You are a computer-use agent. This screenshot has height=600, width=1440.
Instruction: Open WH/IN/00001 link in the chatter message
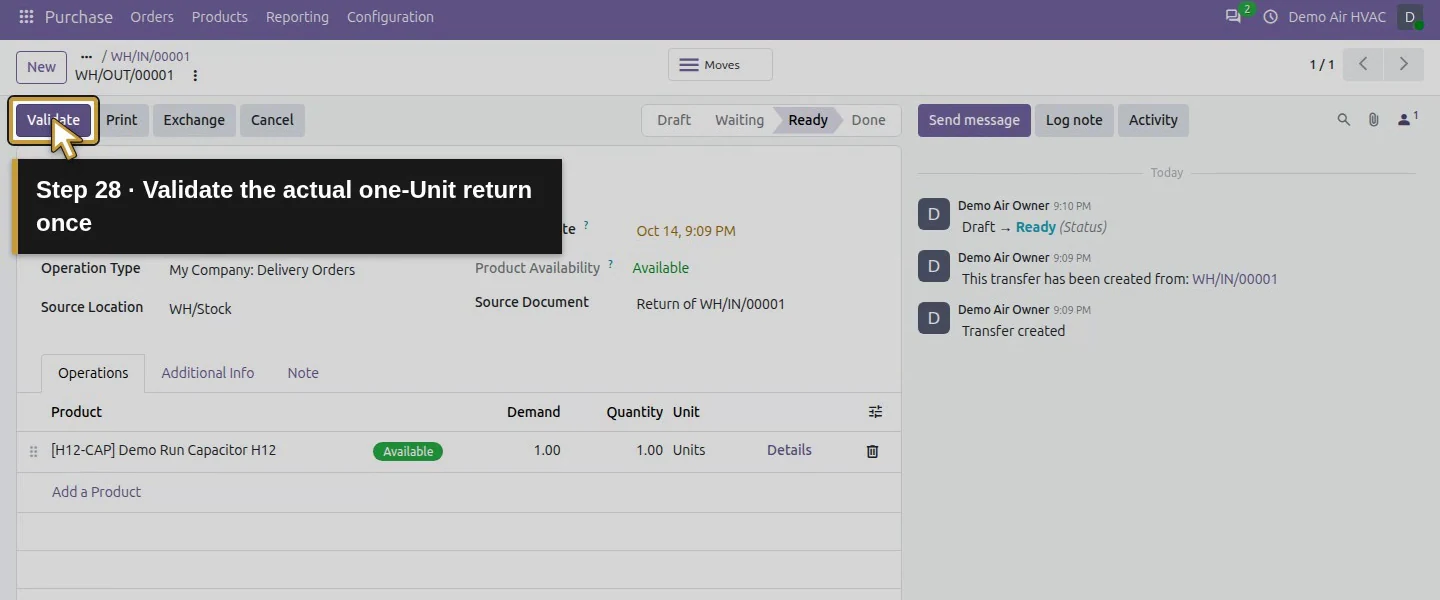point(1235,279)
